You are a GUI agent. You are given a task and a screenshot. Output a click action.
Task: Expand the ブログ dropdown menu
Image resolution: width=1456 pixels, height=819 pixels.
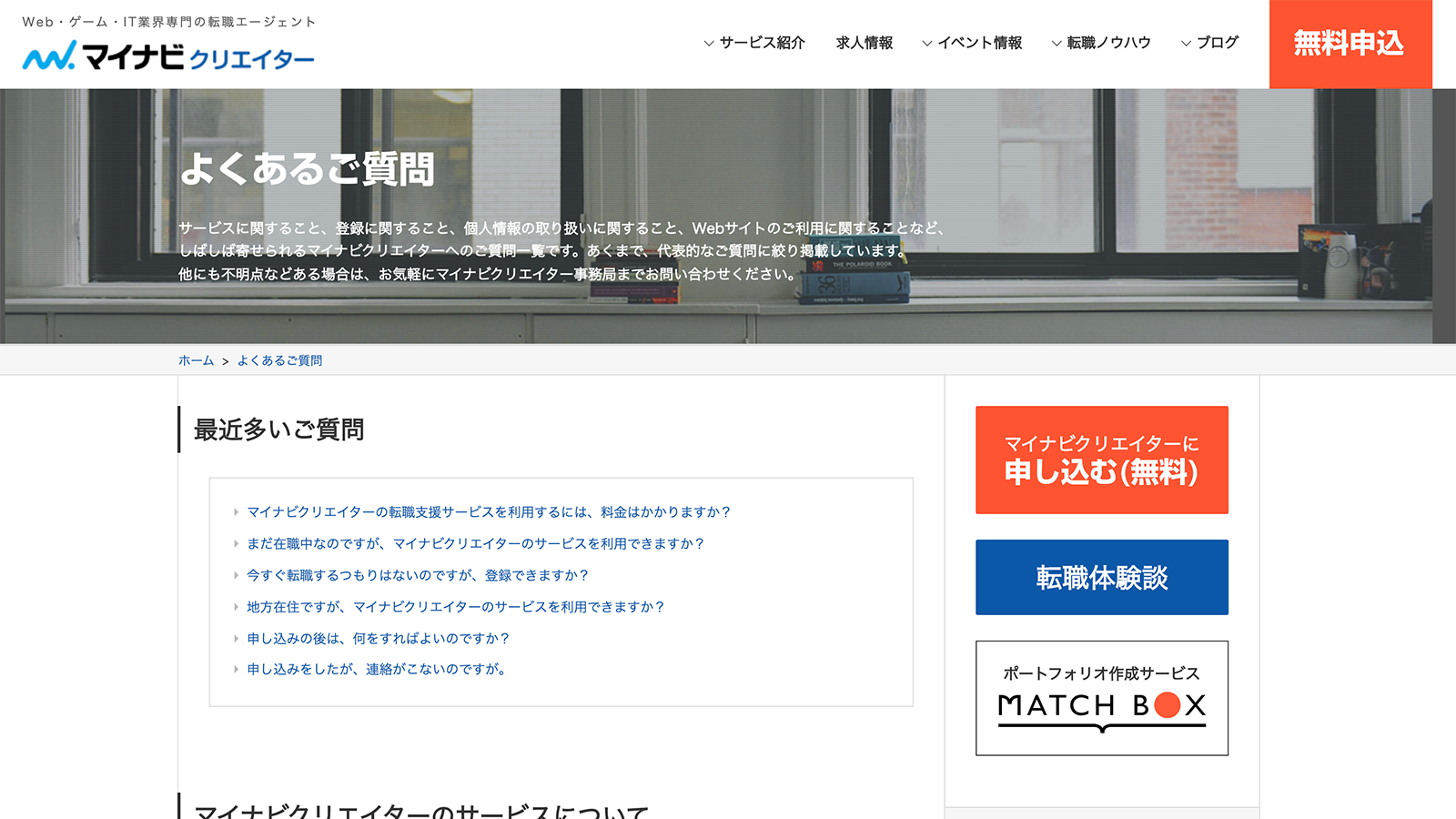1209,43
